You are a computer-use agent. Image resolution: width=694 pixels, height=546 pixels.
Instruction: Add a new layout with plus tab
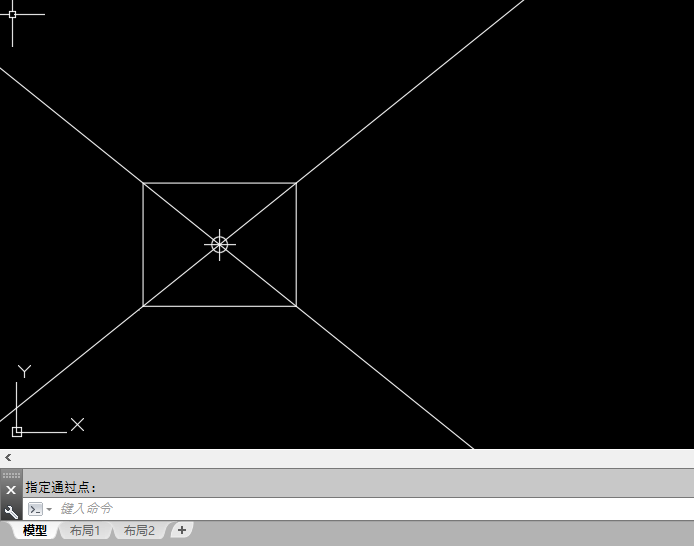182,530
